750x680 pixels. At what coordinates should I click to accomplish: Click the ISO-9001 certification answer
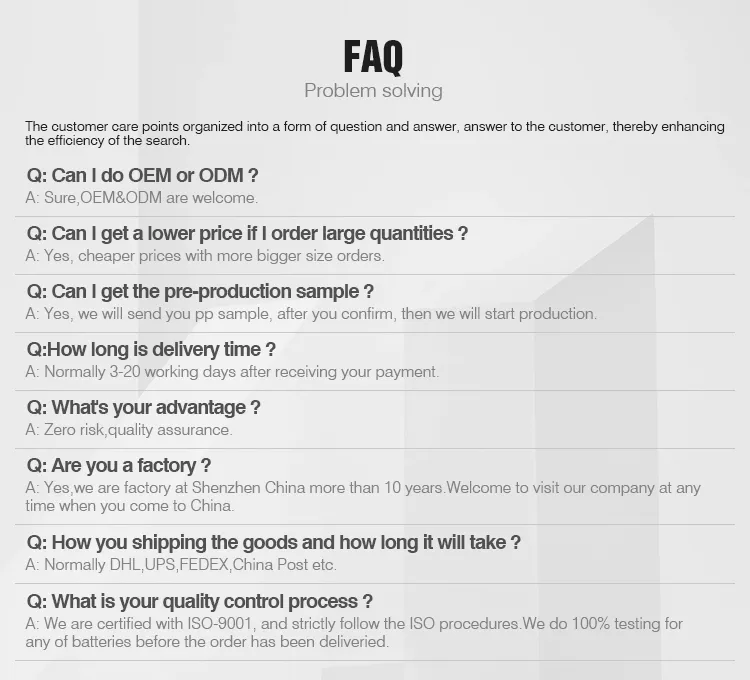354,624
